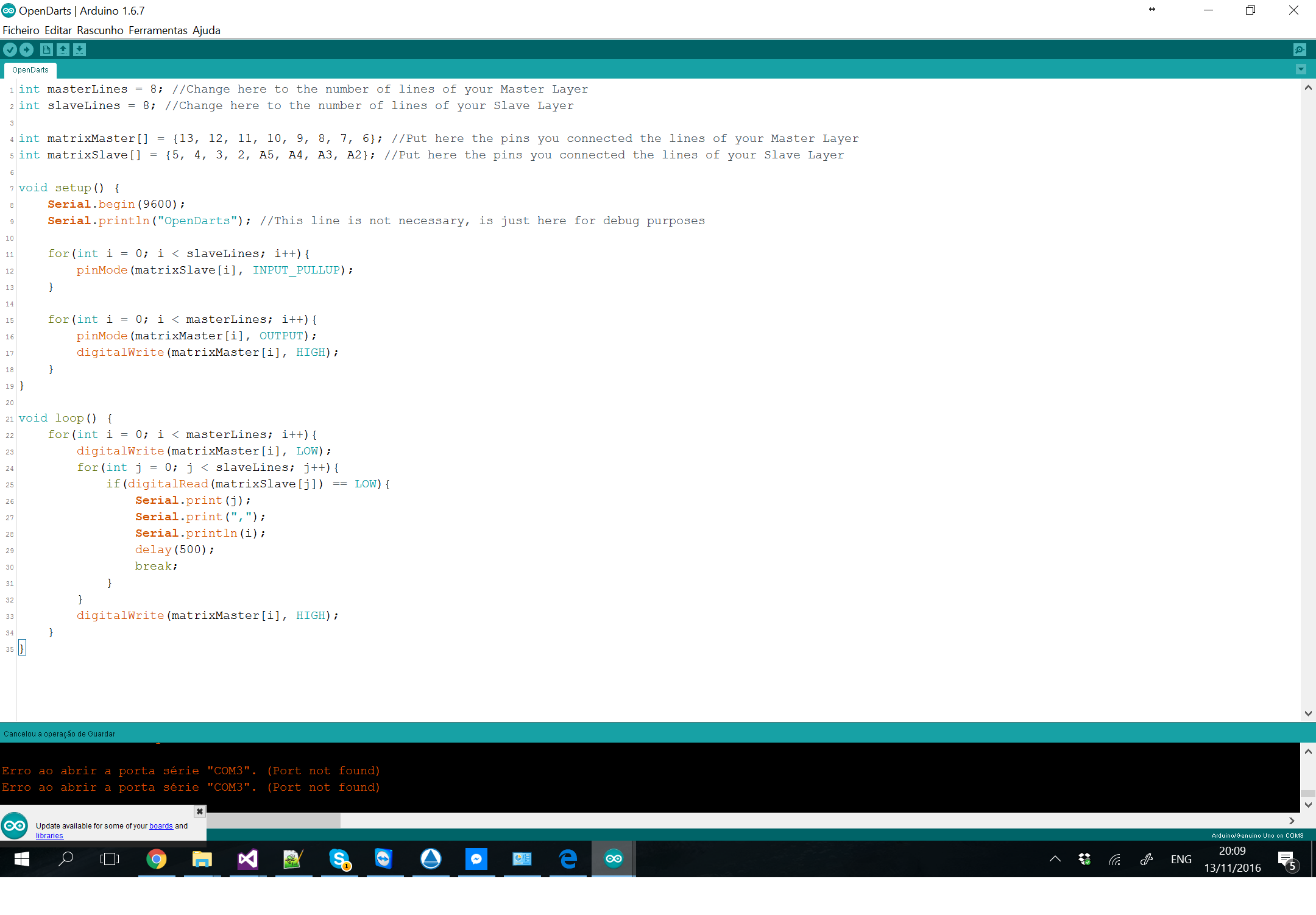Click first COM3 port error message
1316x915 pixels.
pyautogui.click(x=191, y=771)
